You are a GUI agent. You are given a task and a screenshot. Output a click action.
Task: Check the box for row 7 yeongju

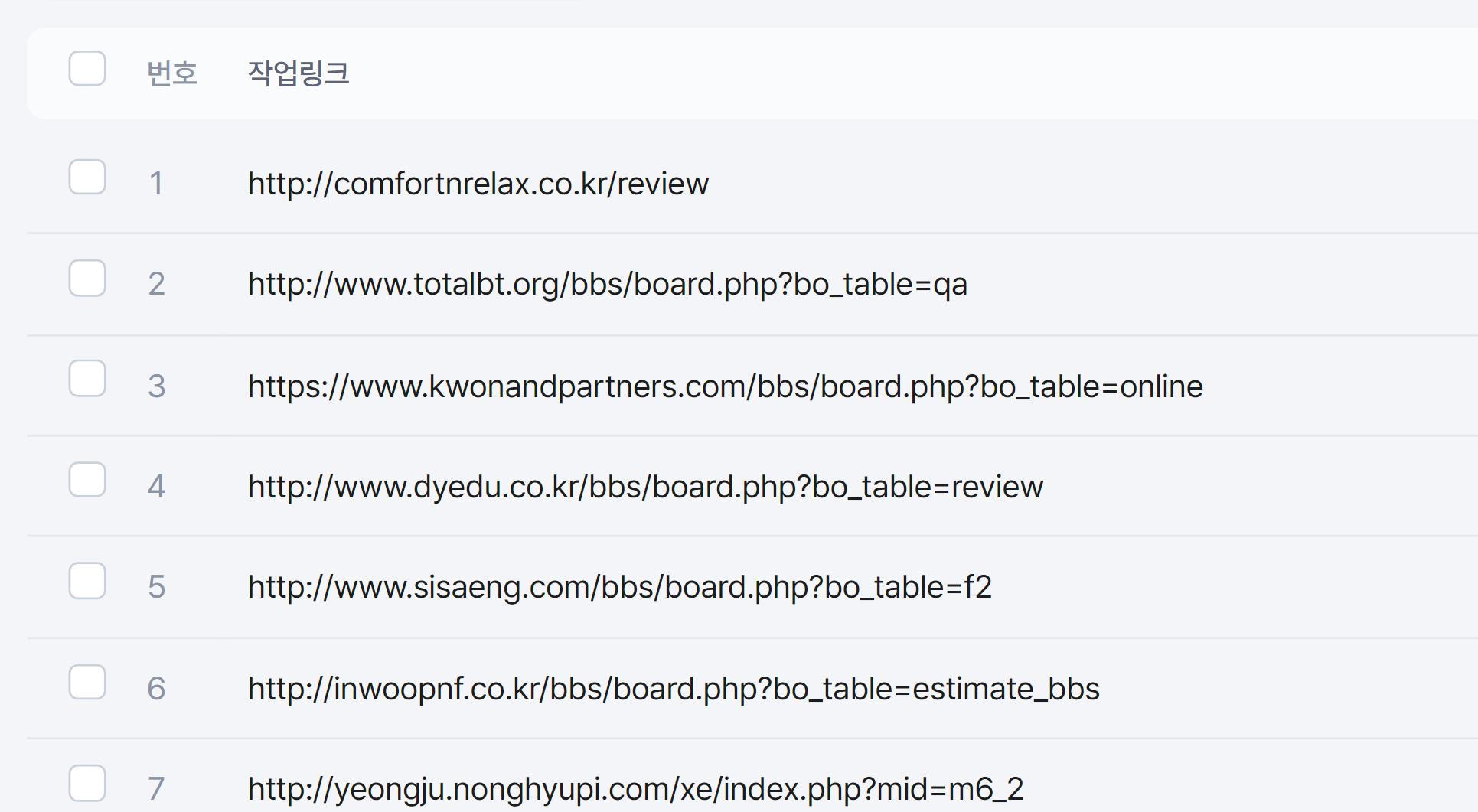coord(87,783)
